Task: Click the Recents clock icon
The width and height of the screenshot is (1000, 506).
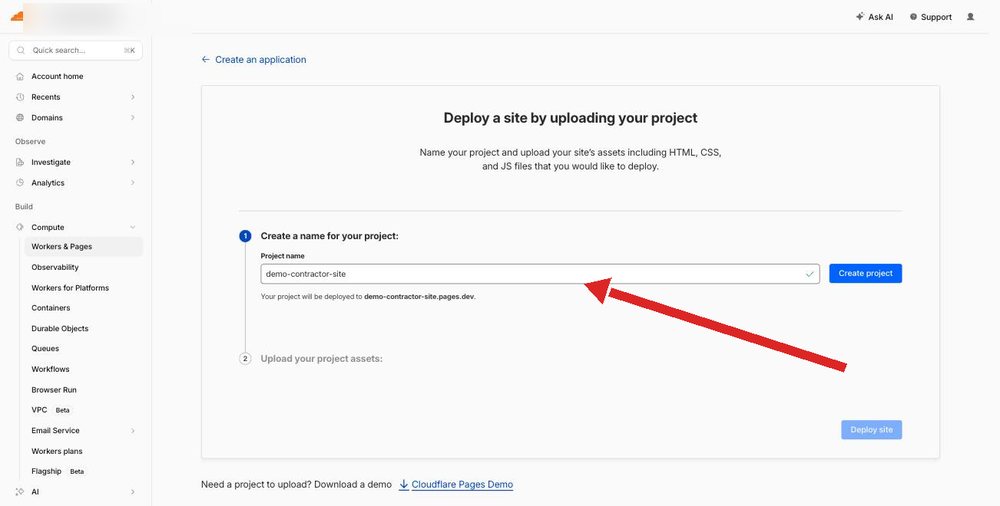Action: (x=20, y=97)
